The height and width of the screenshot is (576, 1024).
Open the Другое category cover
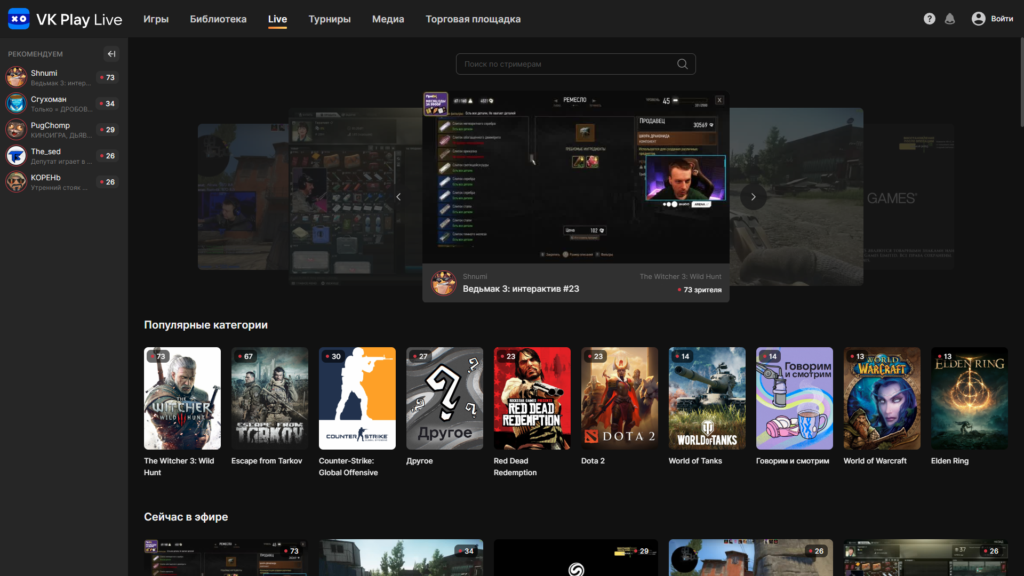point(445,398)
